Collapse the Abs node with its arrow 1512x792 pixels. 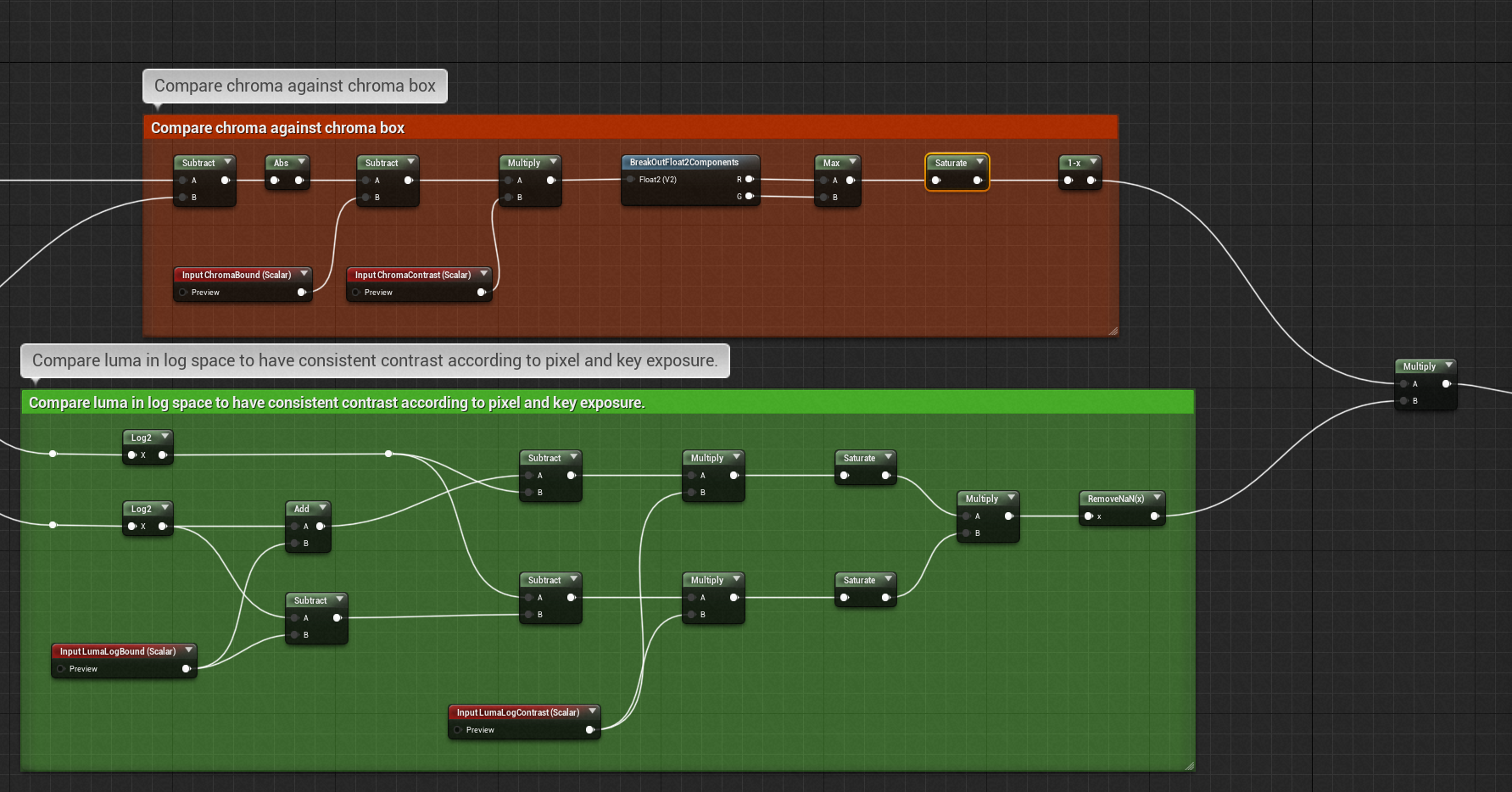click(301, 161)
